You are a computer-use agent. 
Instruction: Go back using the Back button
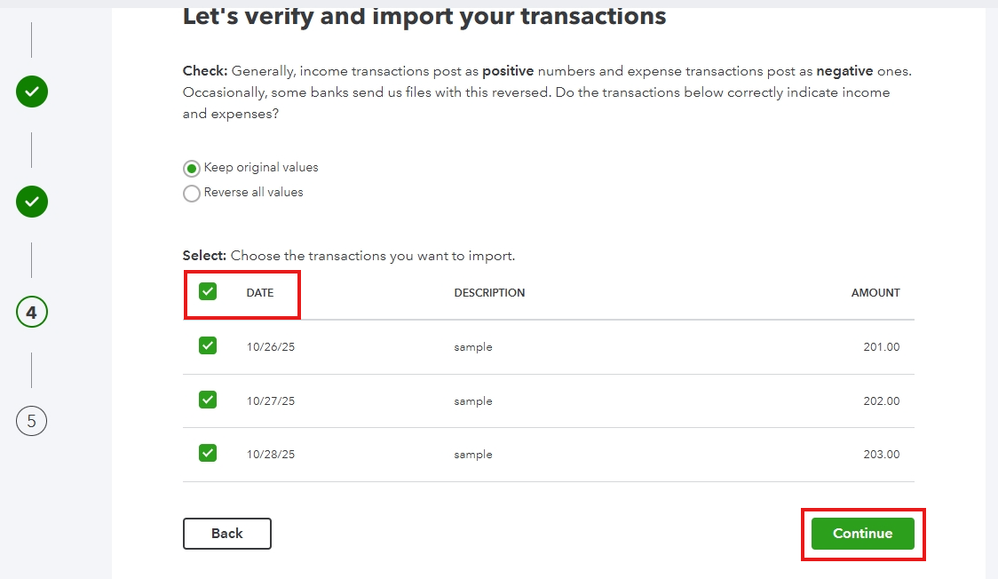tap(227, 533)
